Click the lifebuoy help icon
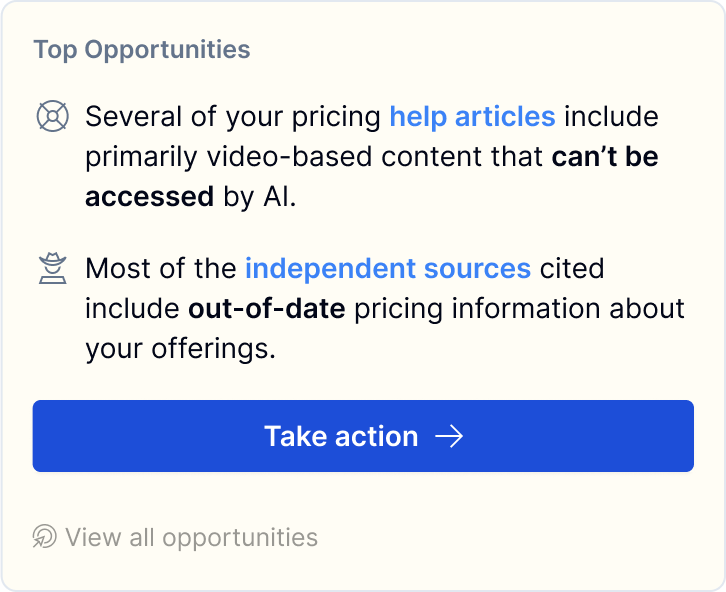The height and width of the screenshot is (592, 726). click(53, 116)
